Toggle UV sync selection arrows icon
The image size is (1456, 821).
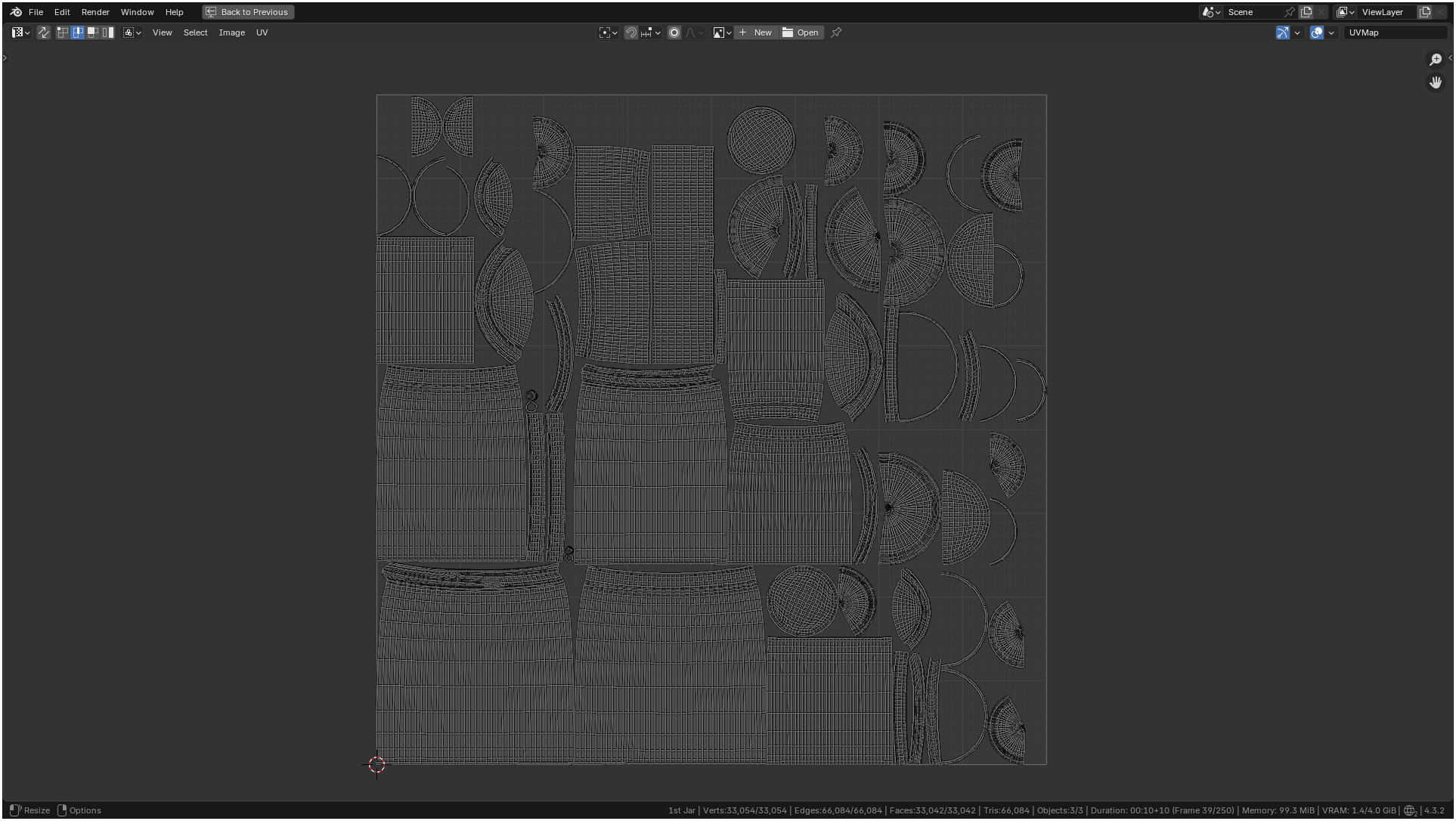pyautogui.click(x=43, y=33)
